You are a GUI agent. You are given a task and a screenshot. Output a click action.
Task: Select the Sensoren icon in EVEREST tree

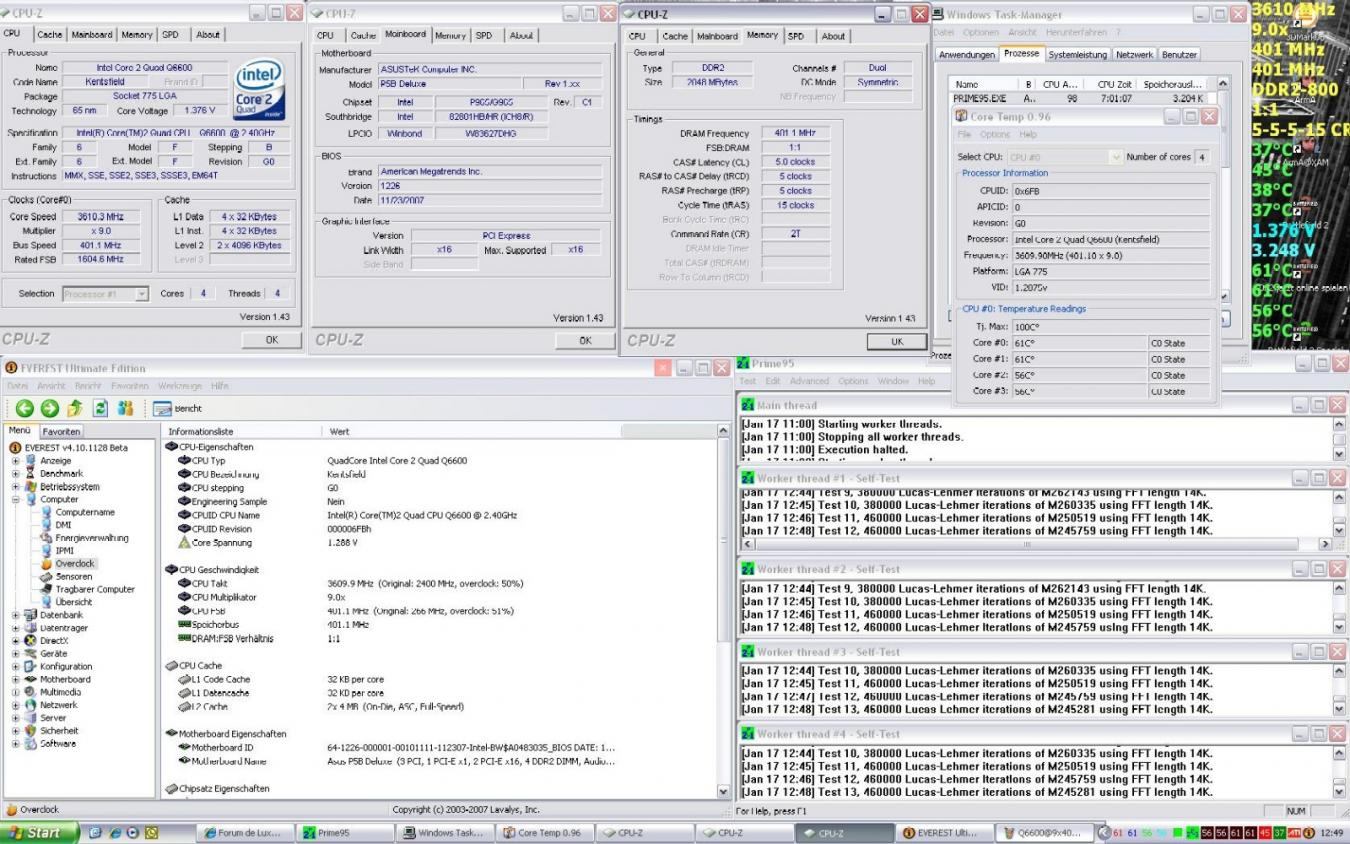point(46,577)
